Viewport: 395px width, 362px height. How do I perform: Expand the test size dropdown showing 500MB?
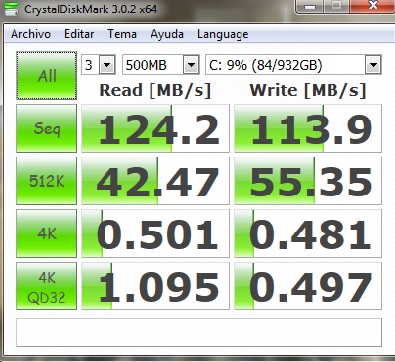(x=191, y=65)
